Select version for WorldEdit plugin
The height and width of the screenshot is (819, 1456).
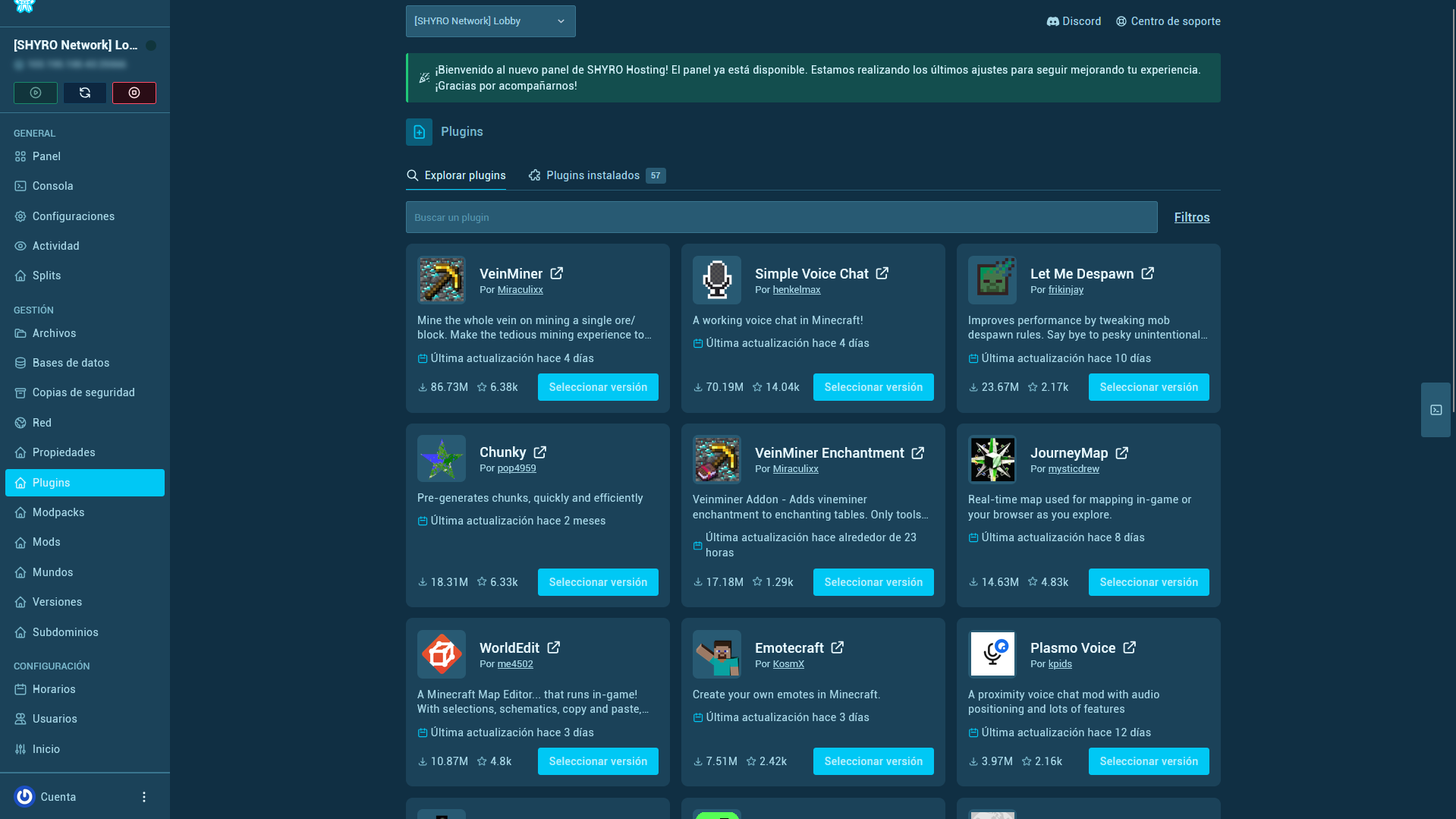pyautogui.click(x=598, y=761)
